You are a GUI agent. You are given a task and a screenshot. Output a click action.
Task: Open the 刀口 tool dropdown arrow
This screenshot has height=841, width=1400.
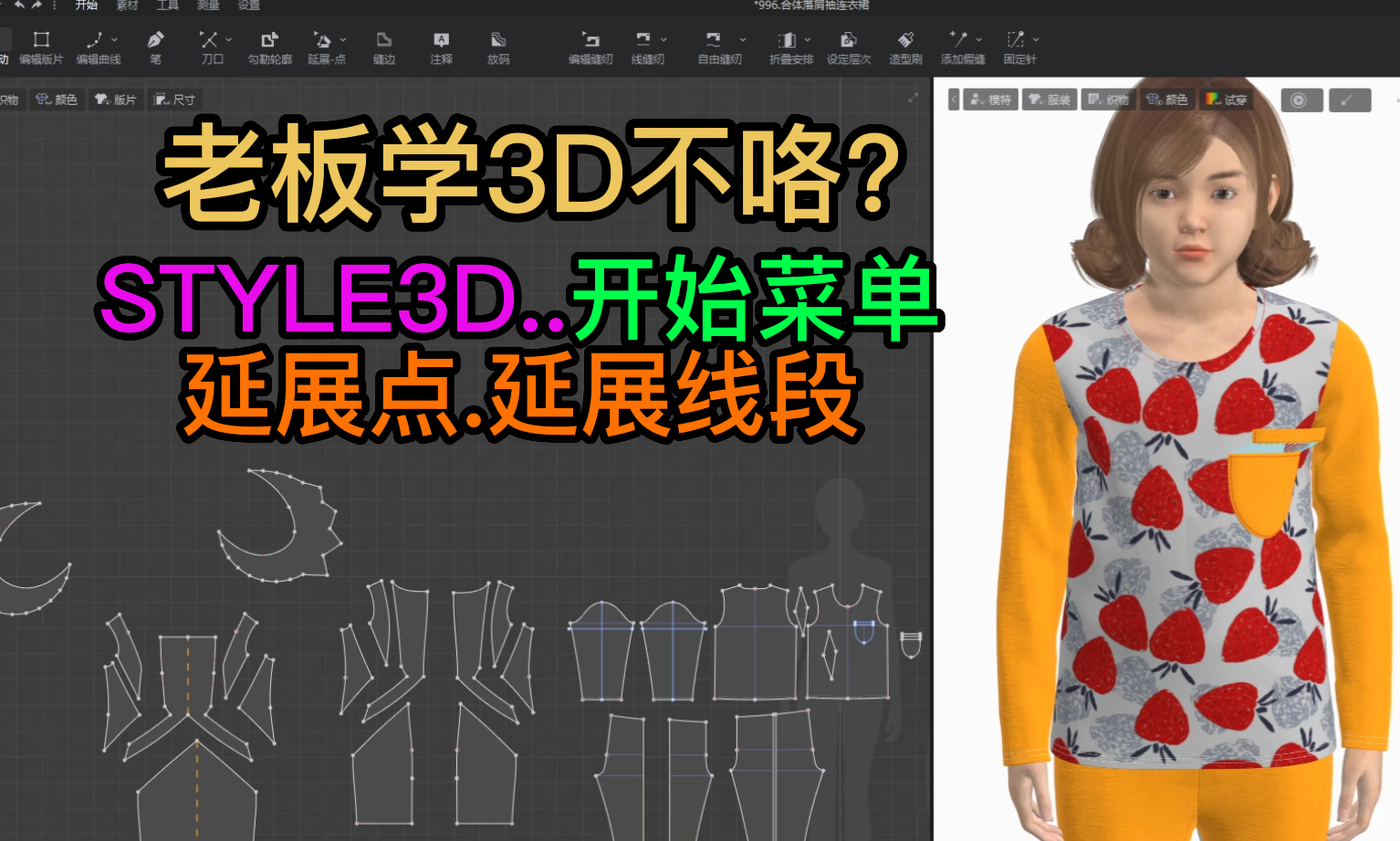coord(229,39)
